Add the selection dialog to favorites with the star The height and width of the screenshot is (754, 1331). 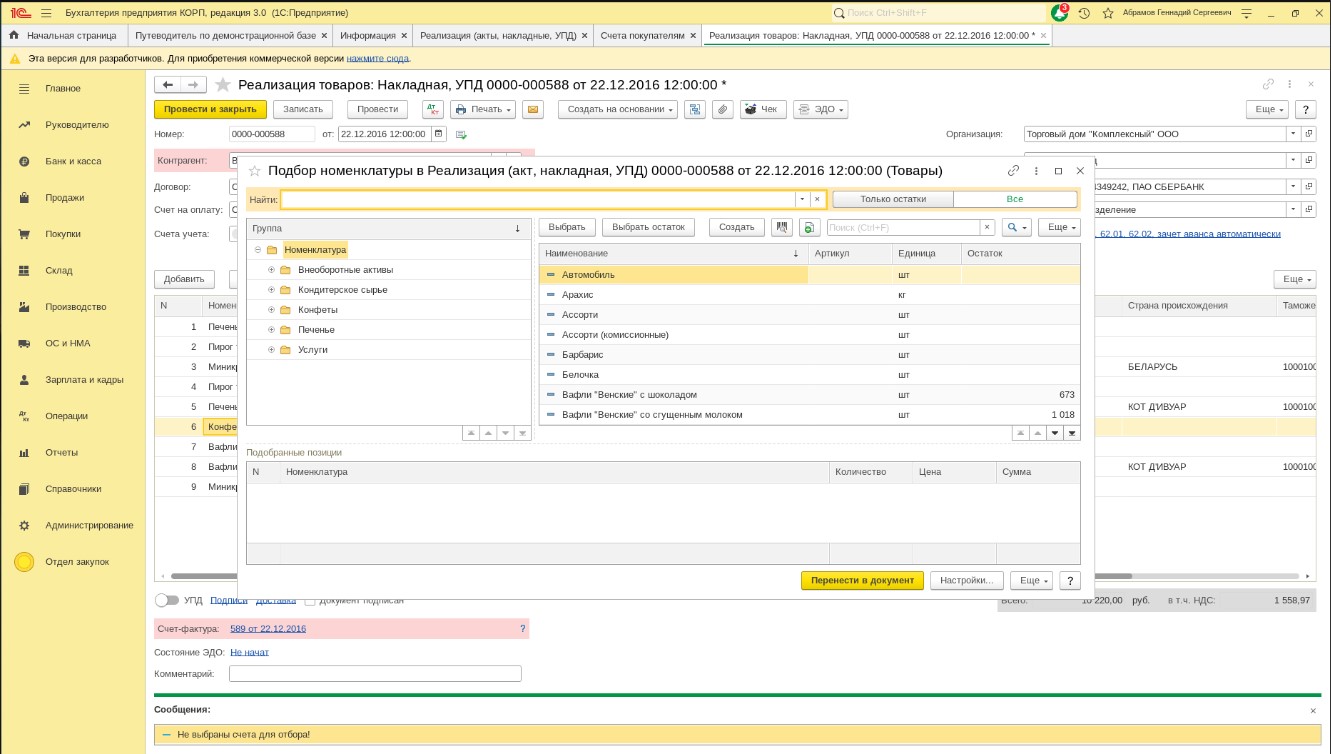(255, 171)
